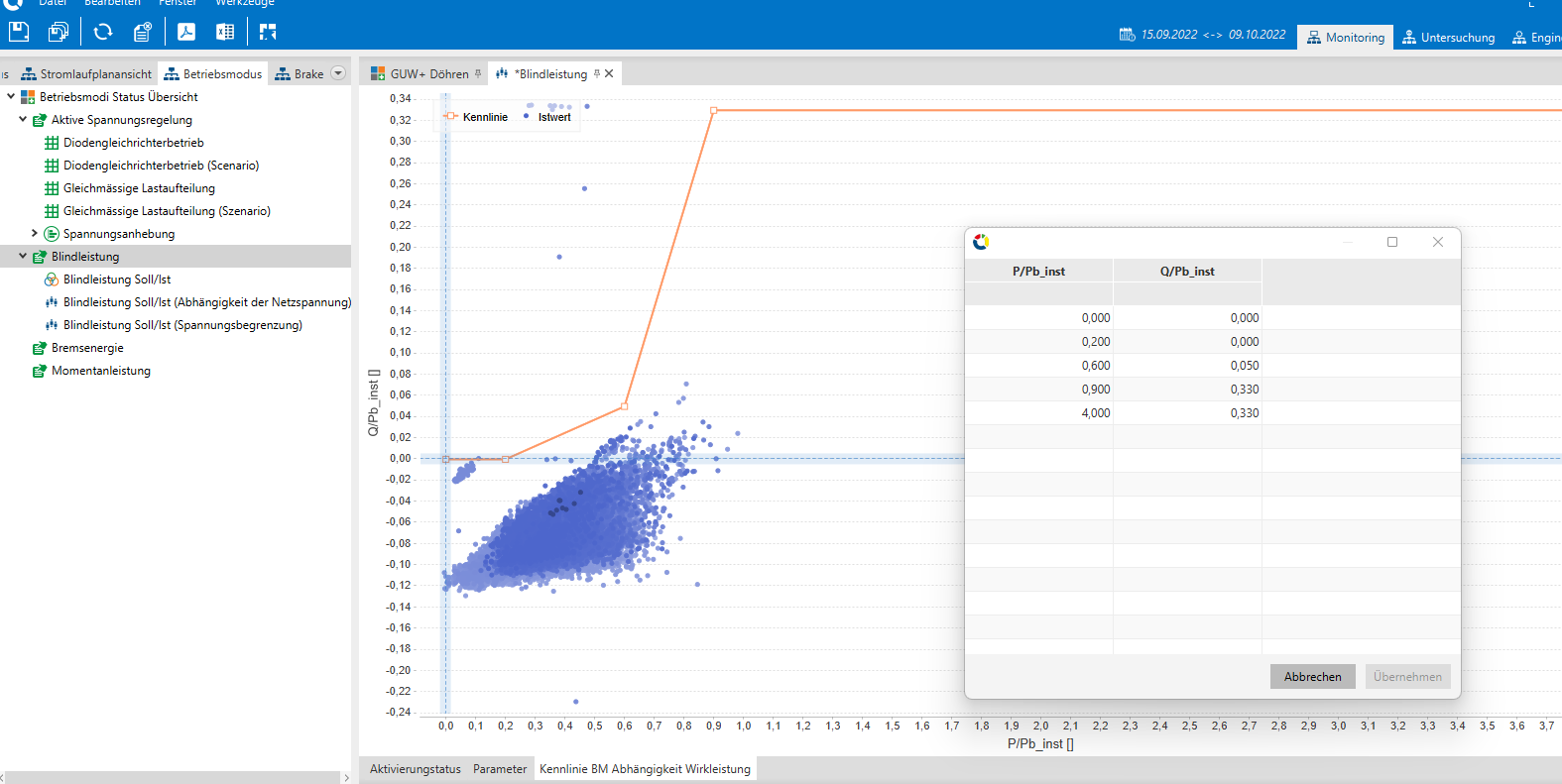1562x784 pixels.
Task: Click Abbrechen in the dialog
Action: (1312, 677)
